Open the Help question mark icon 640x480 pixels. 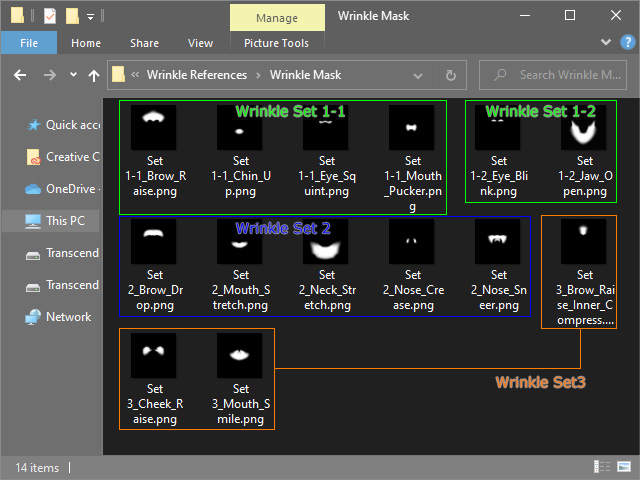pos(626,43)
